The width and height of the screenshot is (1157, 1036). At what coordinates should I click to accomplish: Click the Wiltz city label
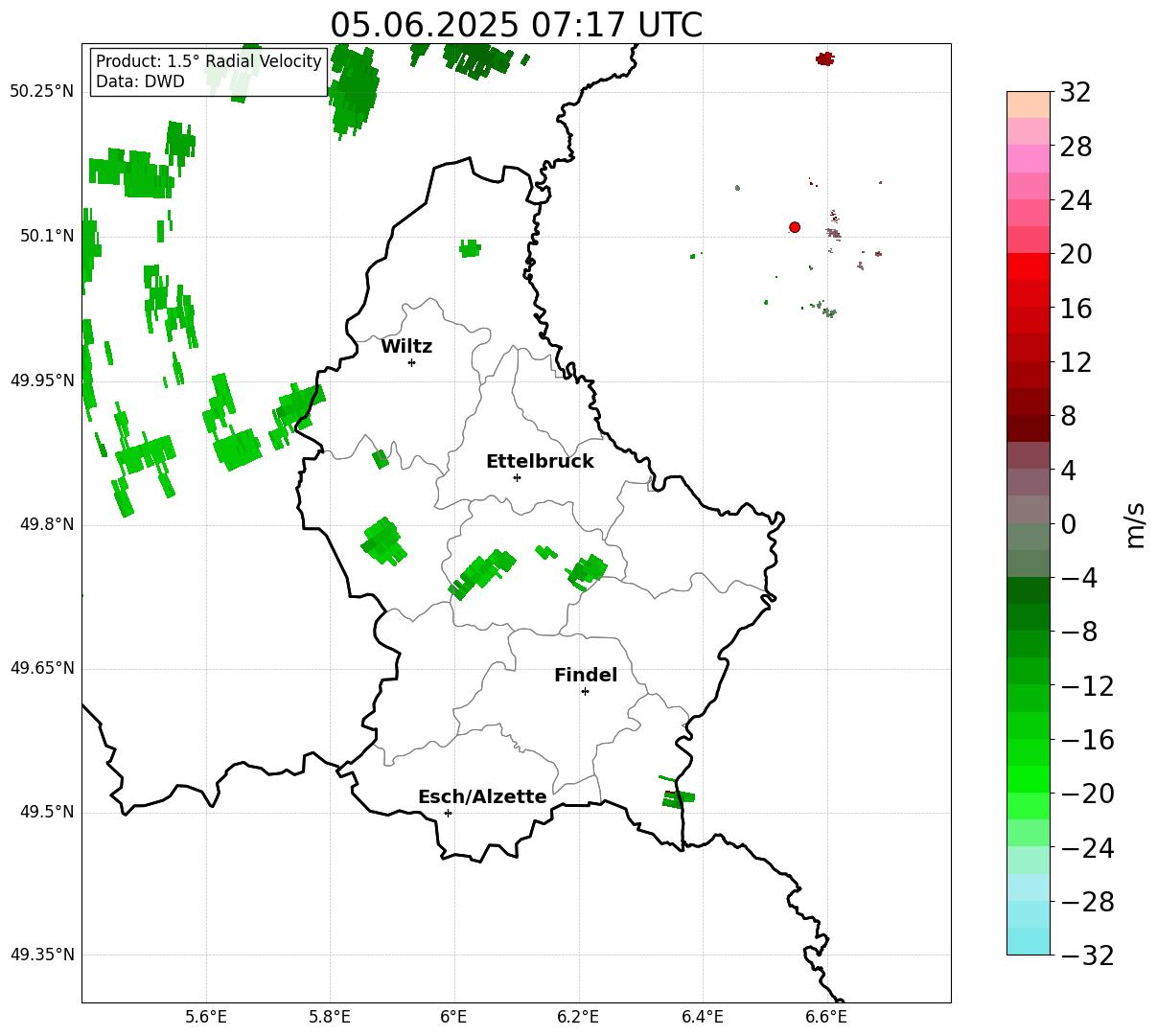pyautogui.click(x=406, y=347)
